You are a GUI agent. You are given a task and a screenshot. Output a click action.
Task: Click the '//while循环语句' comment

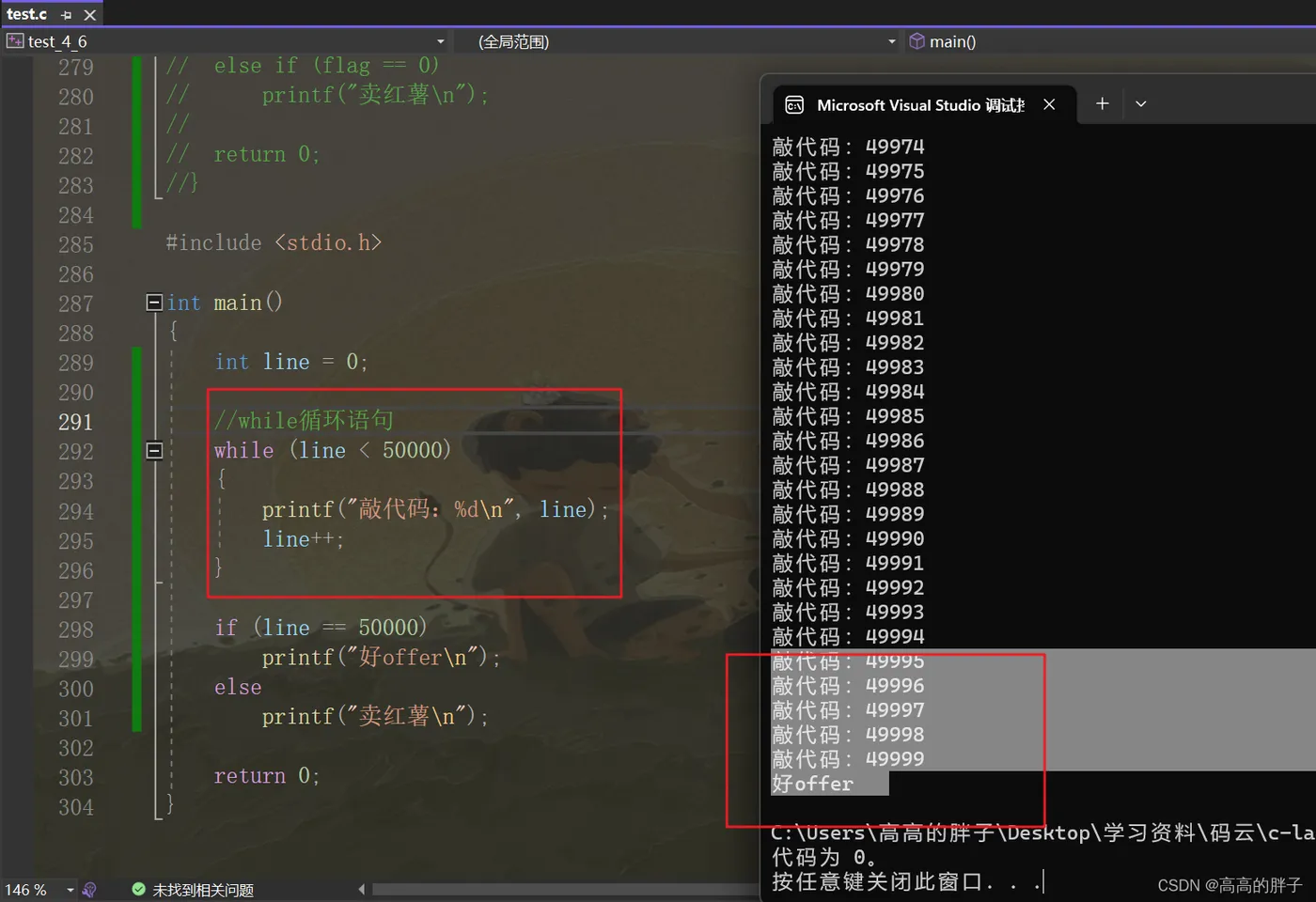click(304, 420)
